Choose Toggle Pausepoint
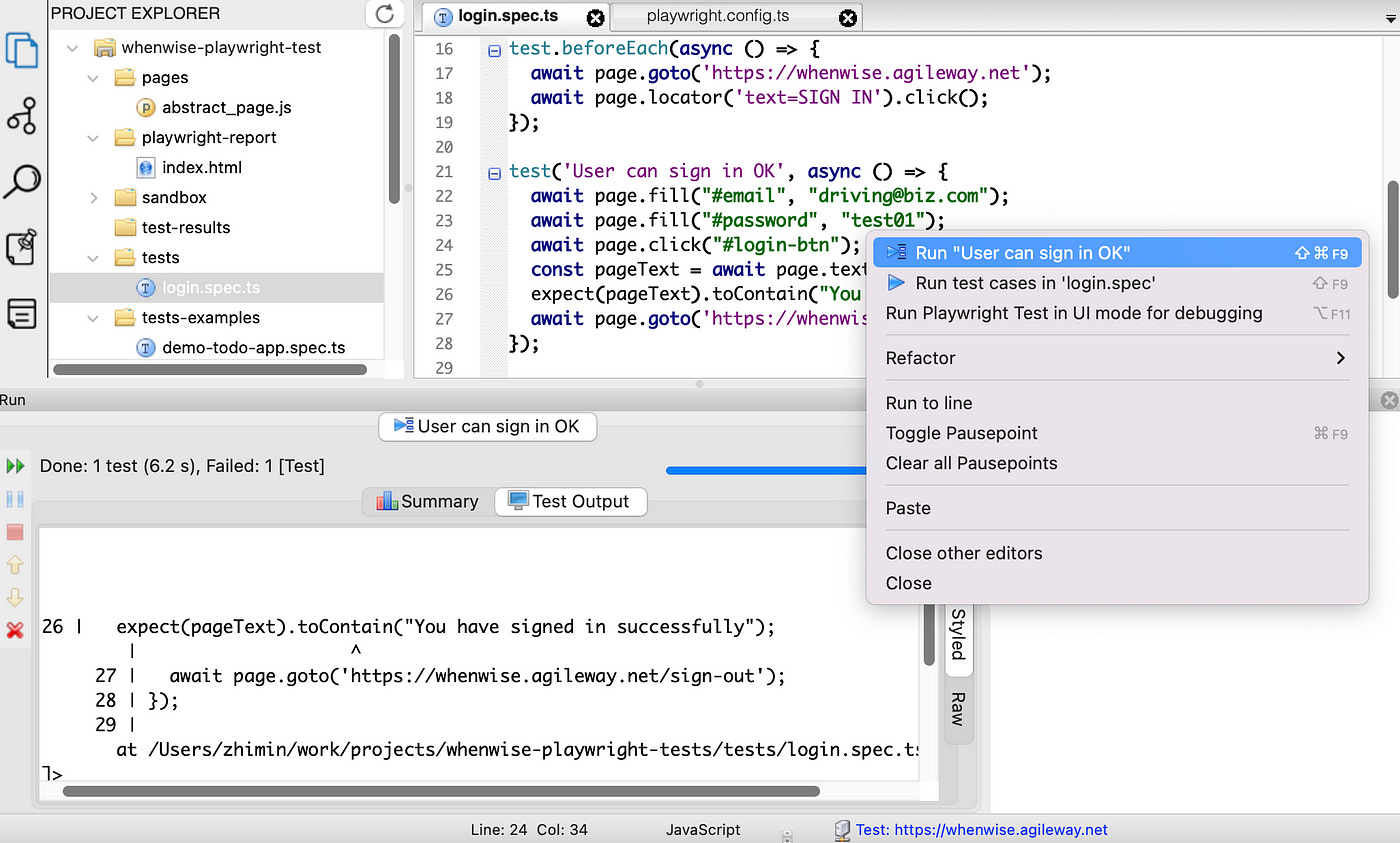Screen dimensions: 1400x843 [x=1117, y=433]
